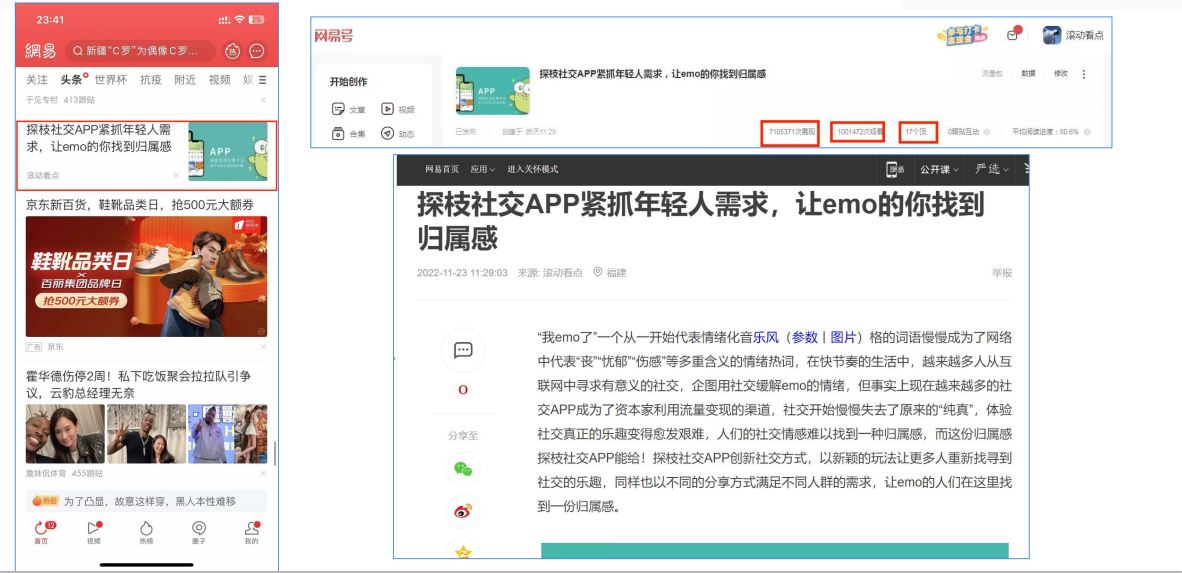Tap the search field in 网易 app
The image size is (1182, 573).
point(140,51)
